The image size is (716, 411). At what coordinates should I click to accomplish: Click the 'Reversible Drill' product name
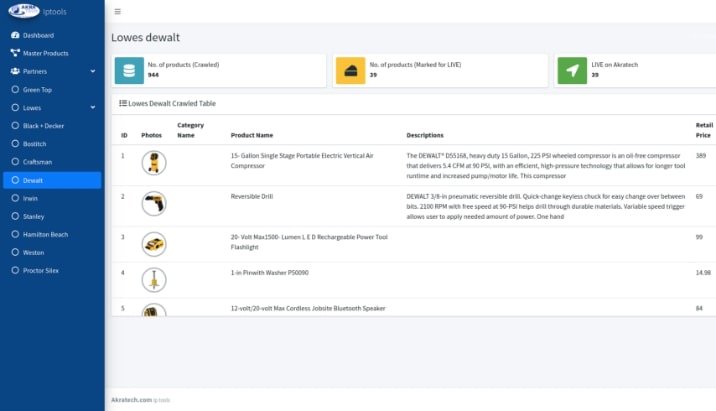[252, 196]
